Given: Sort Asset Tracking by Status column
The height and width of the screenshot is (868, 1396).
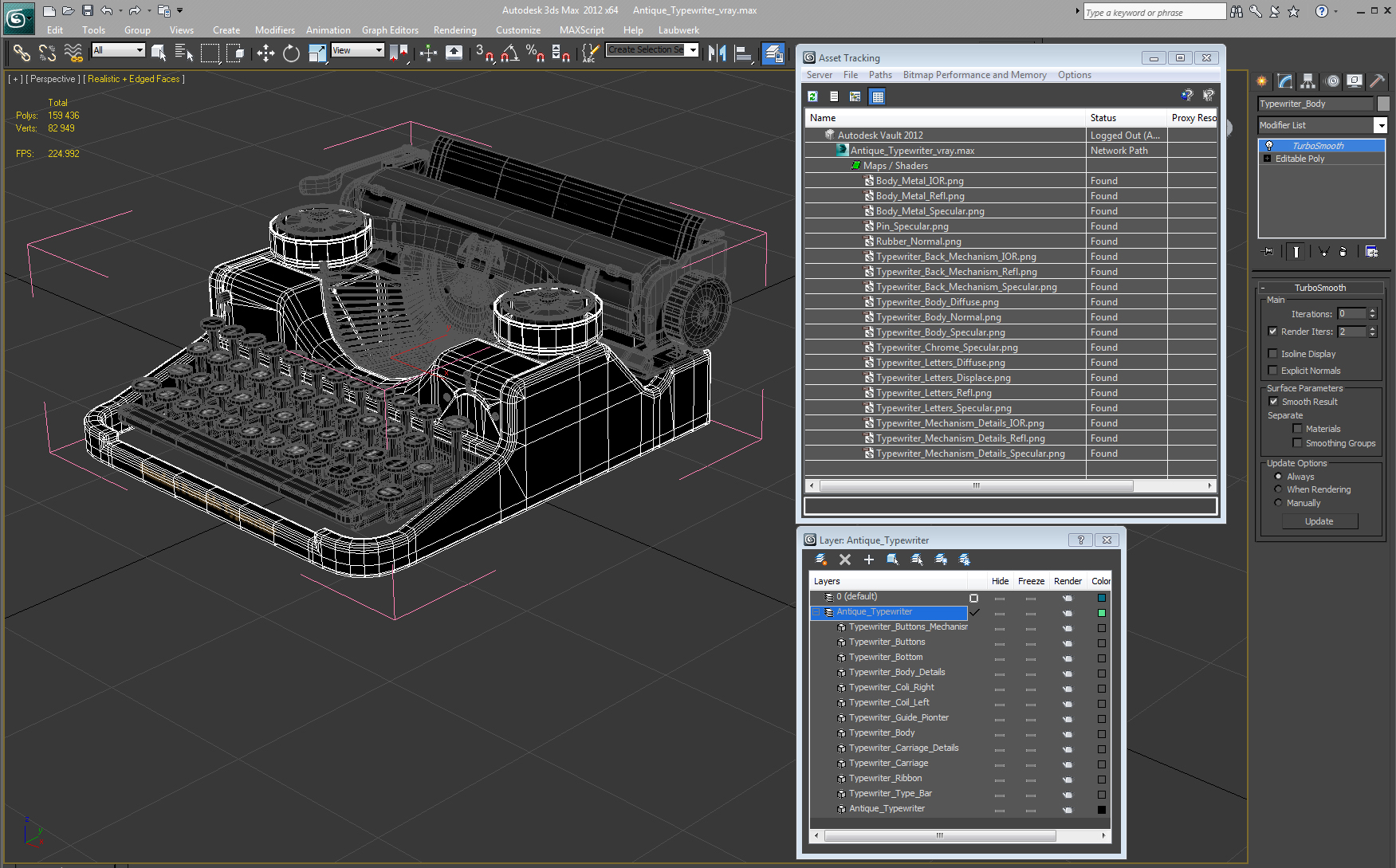Looking at the screenshot, I should 1126,118.
